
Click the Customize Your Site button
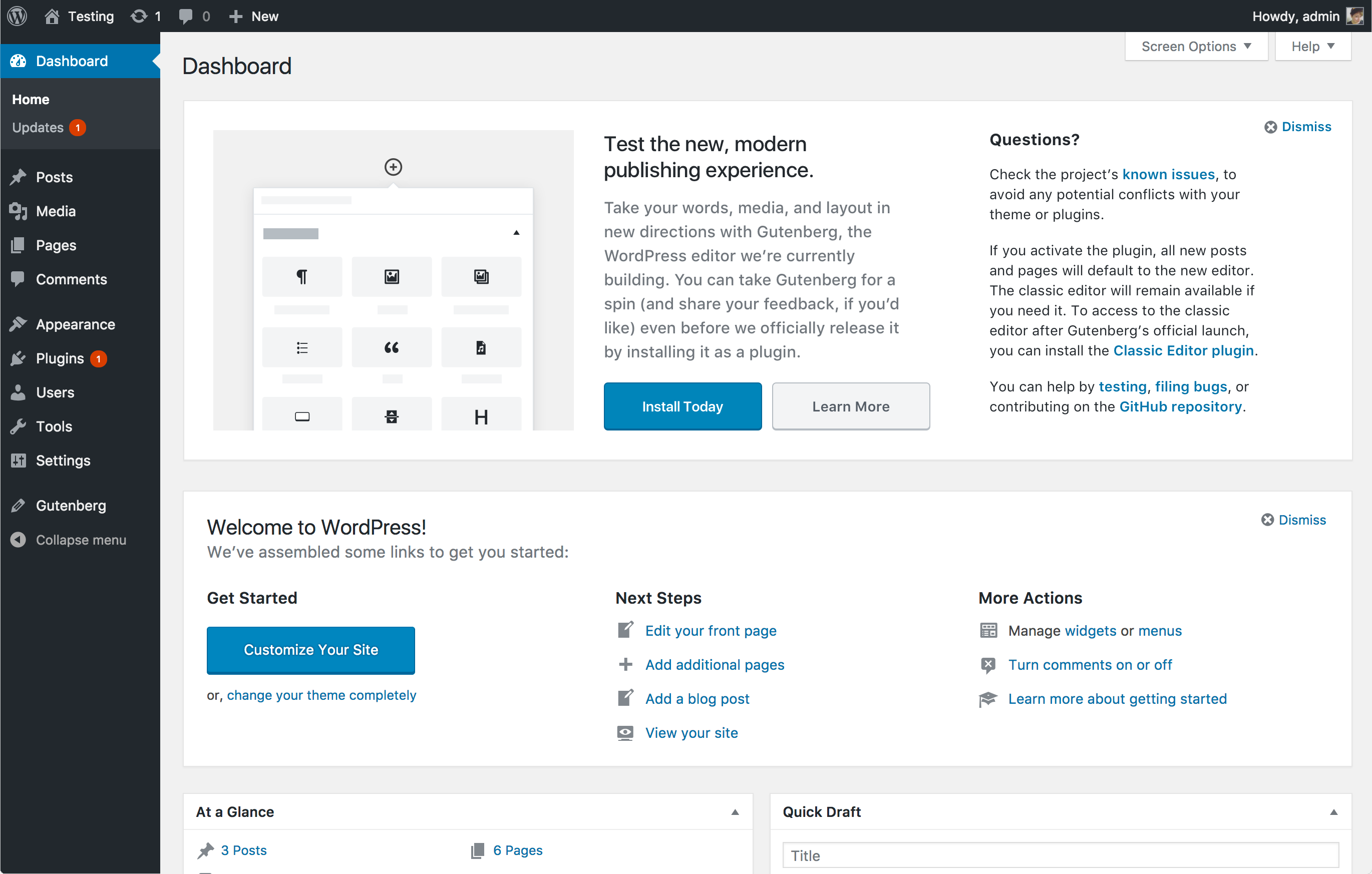[x=311, y=650]
